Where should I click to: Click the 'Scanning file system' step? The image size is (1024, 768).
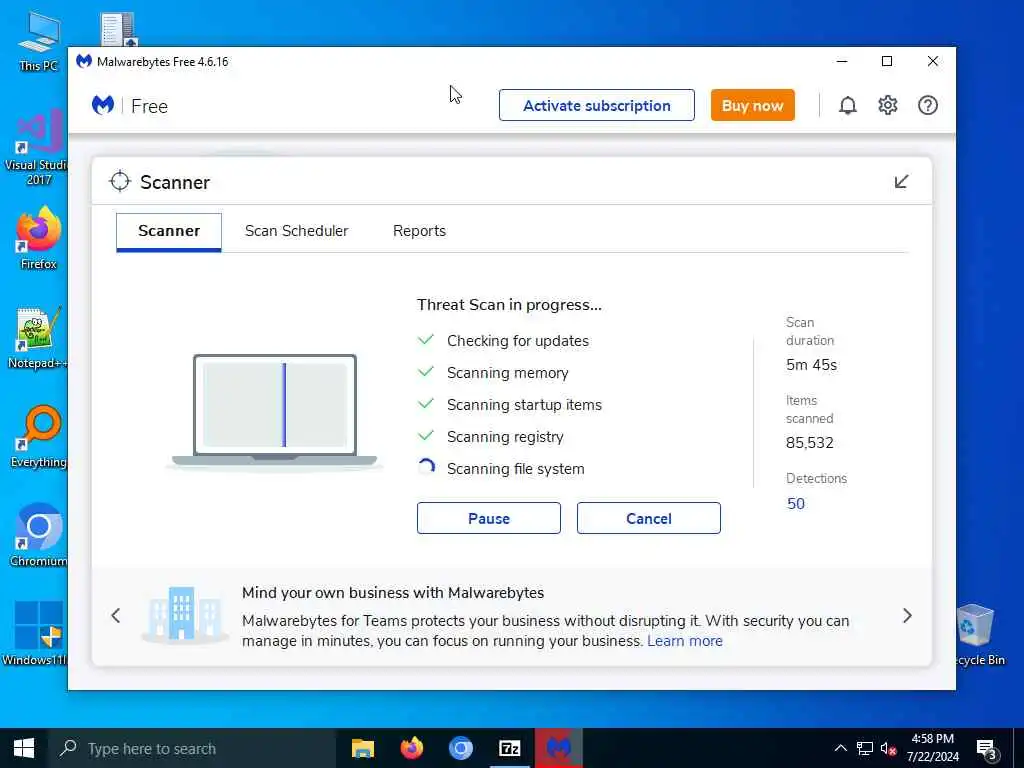pos(515,469)
